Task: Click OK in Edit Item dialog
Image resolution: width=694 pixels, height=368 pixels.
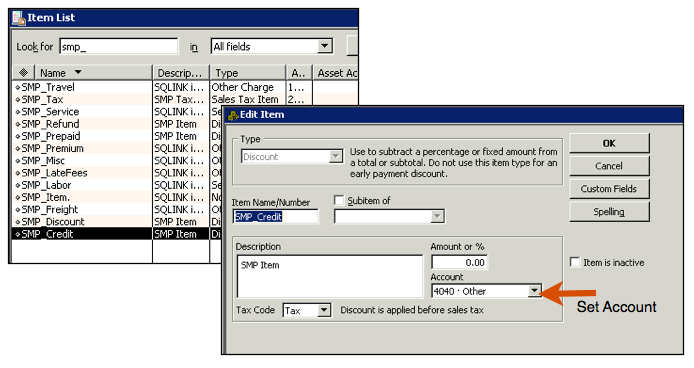Action: point(609,143)
